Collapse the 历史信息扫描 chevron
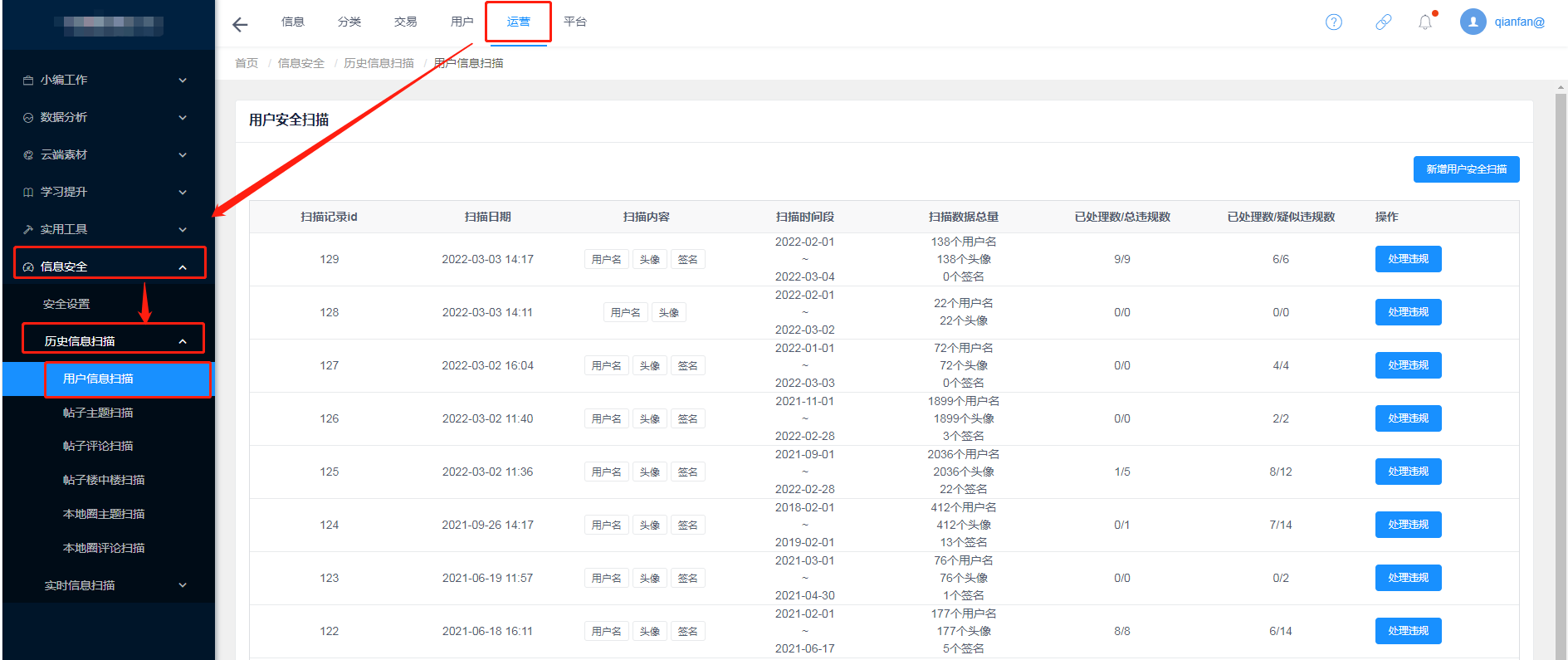Image resolution: width=1568 pixels, height=660 pixels. pyautogui.click(x=183, y=342)
